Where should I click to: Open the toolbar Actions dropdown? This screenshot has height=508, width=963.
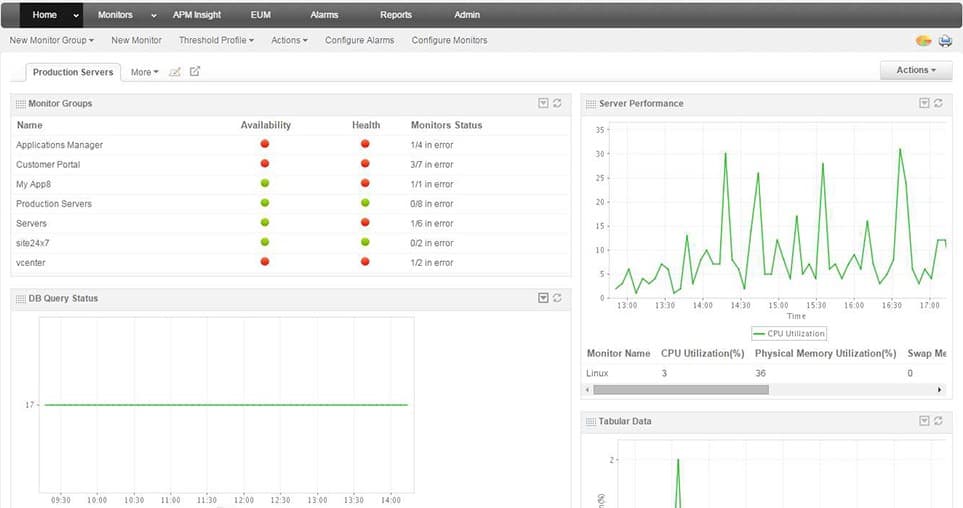[289, 40]
